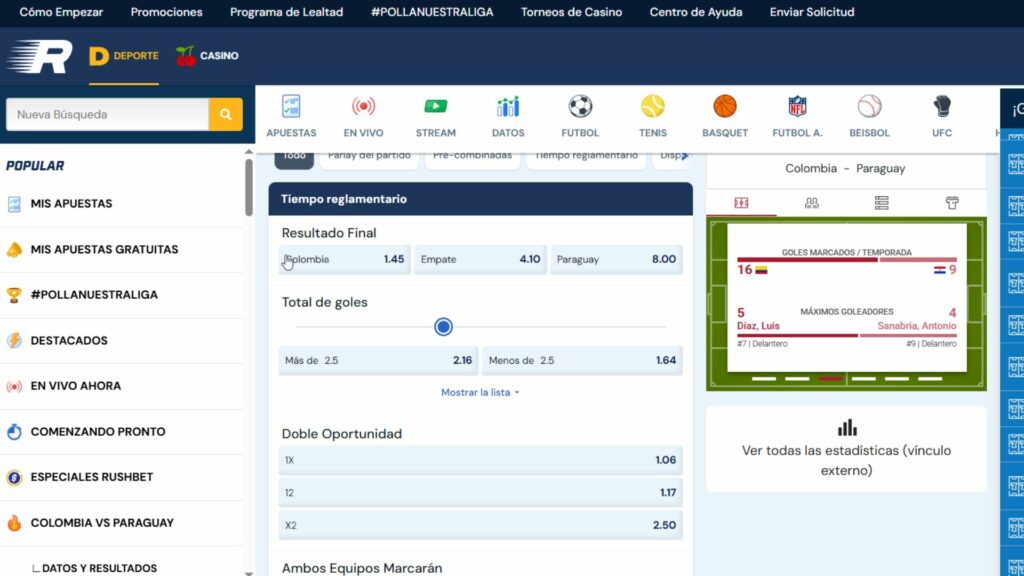The height and width of the screenshot is (576, 1024).
Task: Bet on Doble Oportunidad 12
Action: tap(481, 493)
